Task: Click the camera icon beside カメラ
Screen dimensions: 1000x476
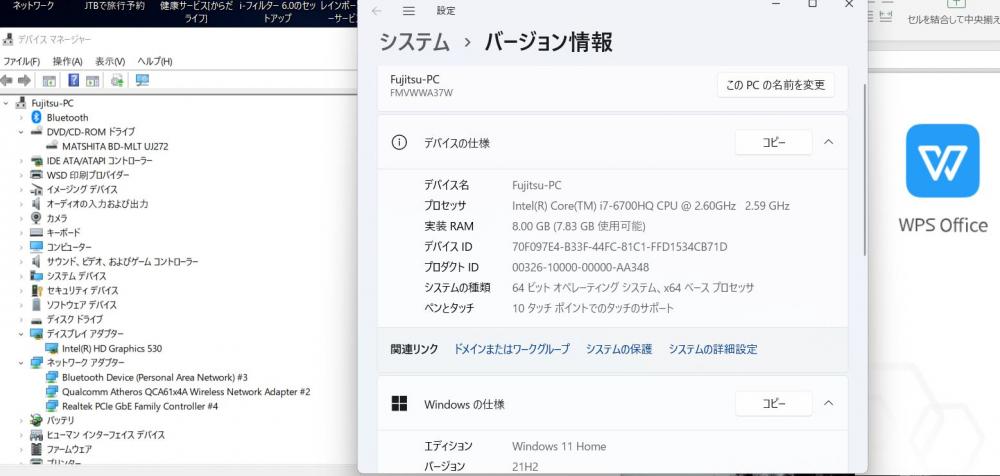Action: tap(36, 218)
